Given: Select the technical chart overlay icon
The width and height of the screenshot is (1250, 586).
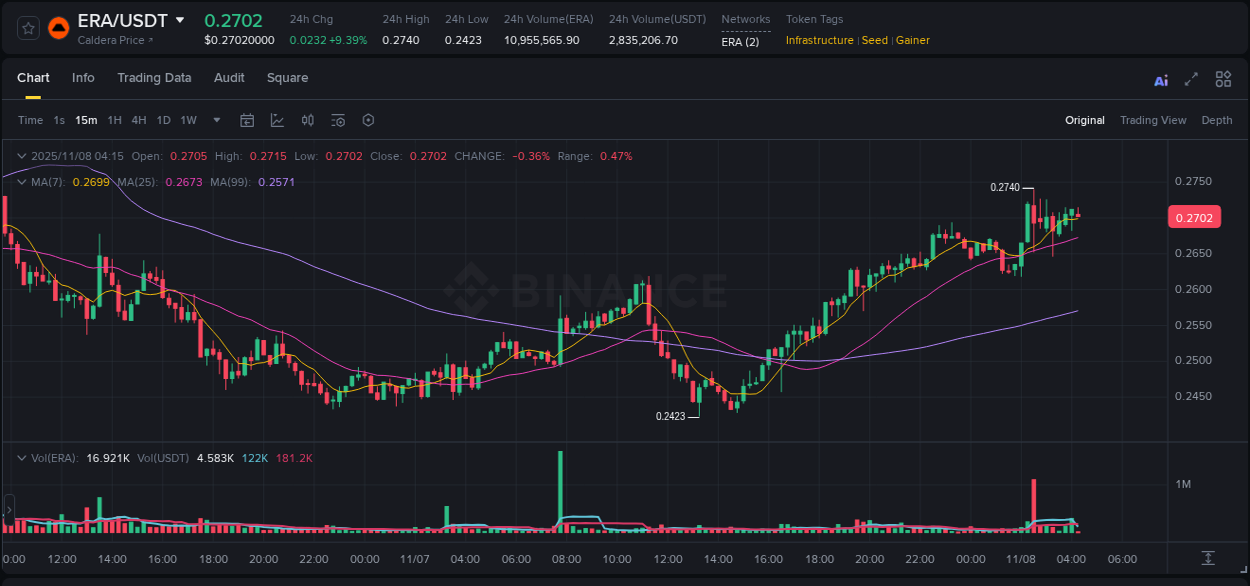Looking at the screenshot, I should coord(277,120).
